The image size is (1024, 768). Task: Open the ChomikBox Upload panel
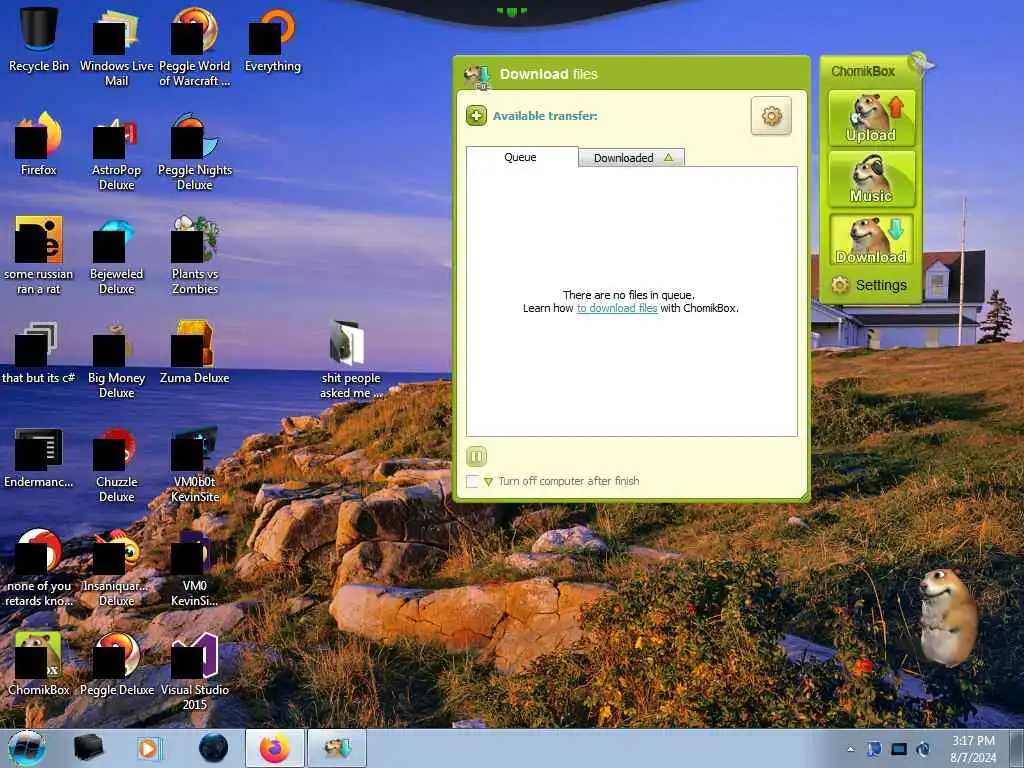tap(871, 118)
